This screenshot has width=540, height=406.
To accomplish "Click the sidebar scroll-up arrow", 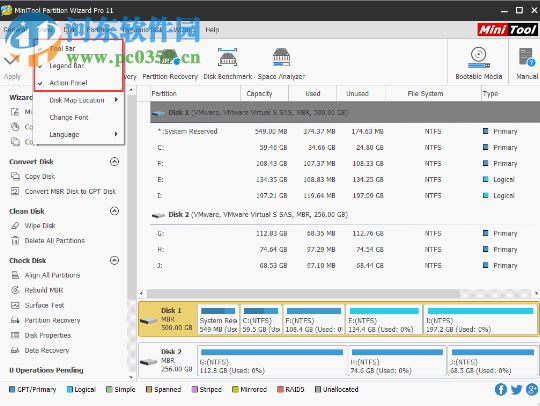I will (x=131, y=90).
